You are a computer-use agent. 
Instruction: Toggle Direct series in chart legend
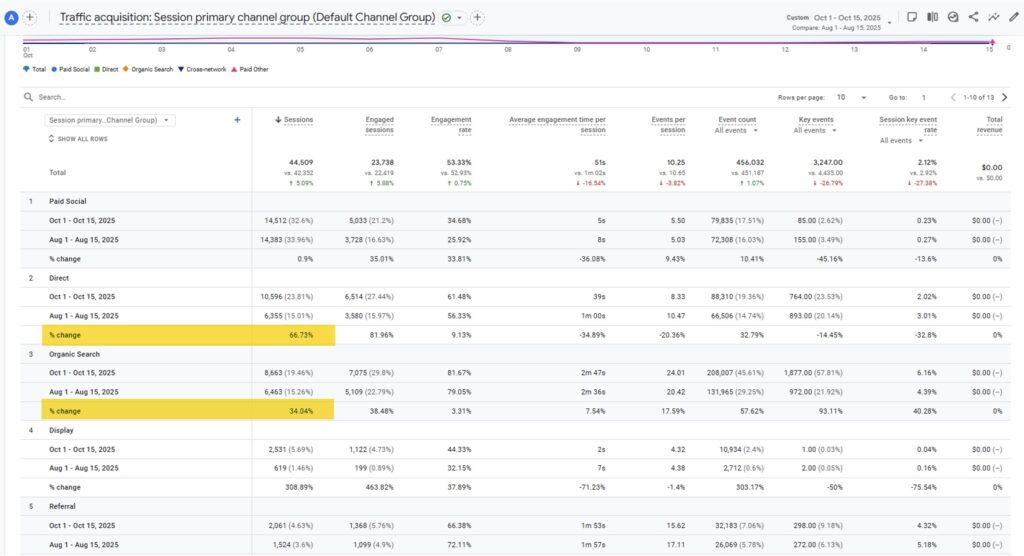[x=107, y=69]
